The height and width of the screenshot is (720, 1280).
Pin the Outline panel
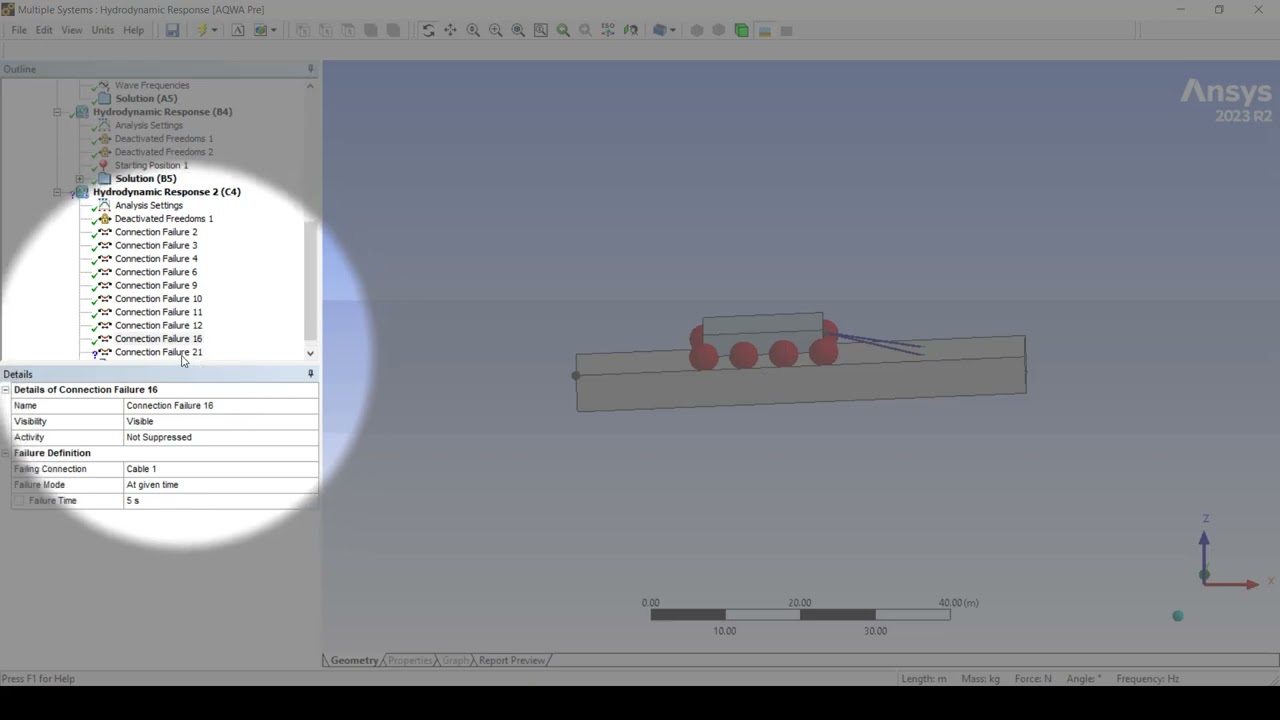(310, 69)
